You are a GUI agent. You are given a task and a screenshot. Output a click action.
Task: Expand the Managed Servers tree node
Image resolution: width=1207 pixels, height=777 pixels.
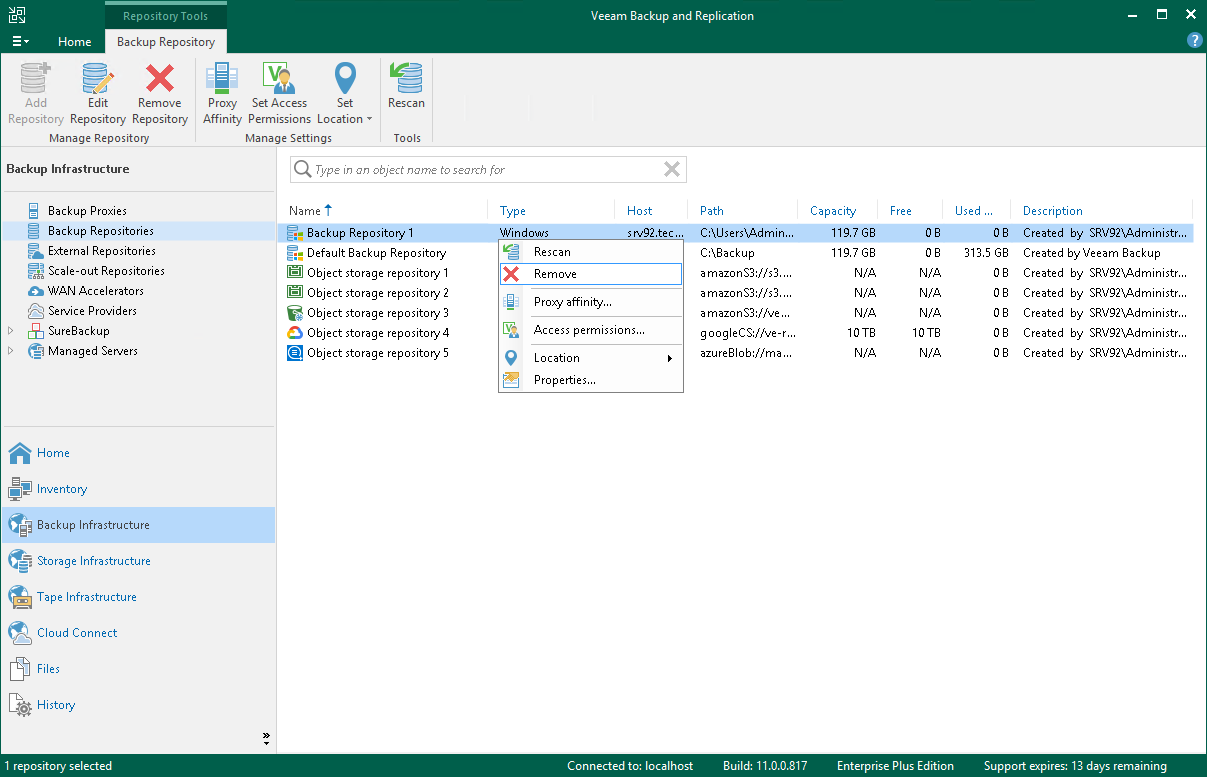(x=11, y=351)
